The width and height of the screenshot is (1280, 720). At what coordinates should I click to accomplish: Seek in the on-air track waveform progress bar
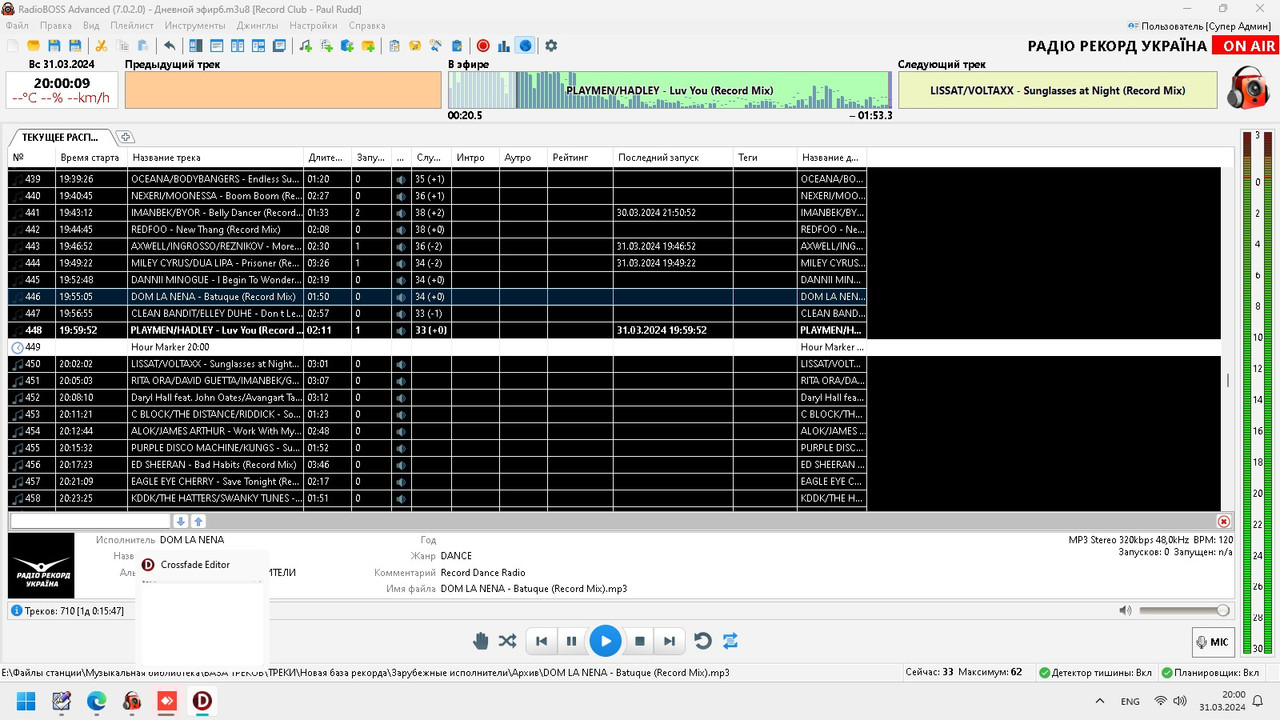[670, 90]
